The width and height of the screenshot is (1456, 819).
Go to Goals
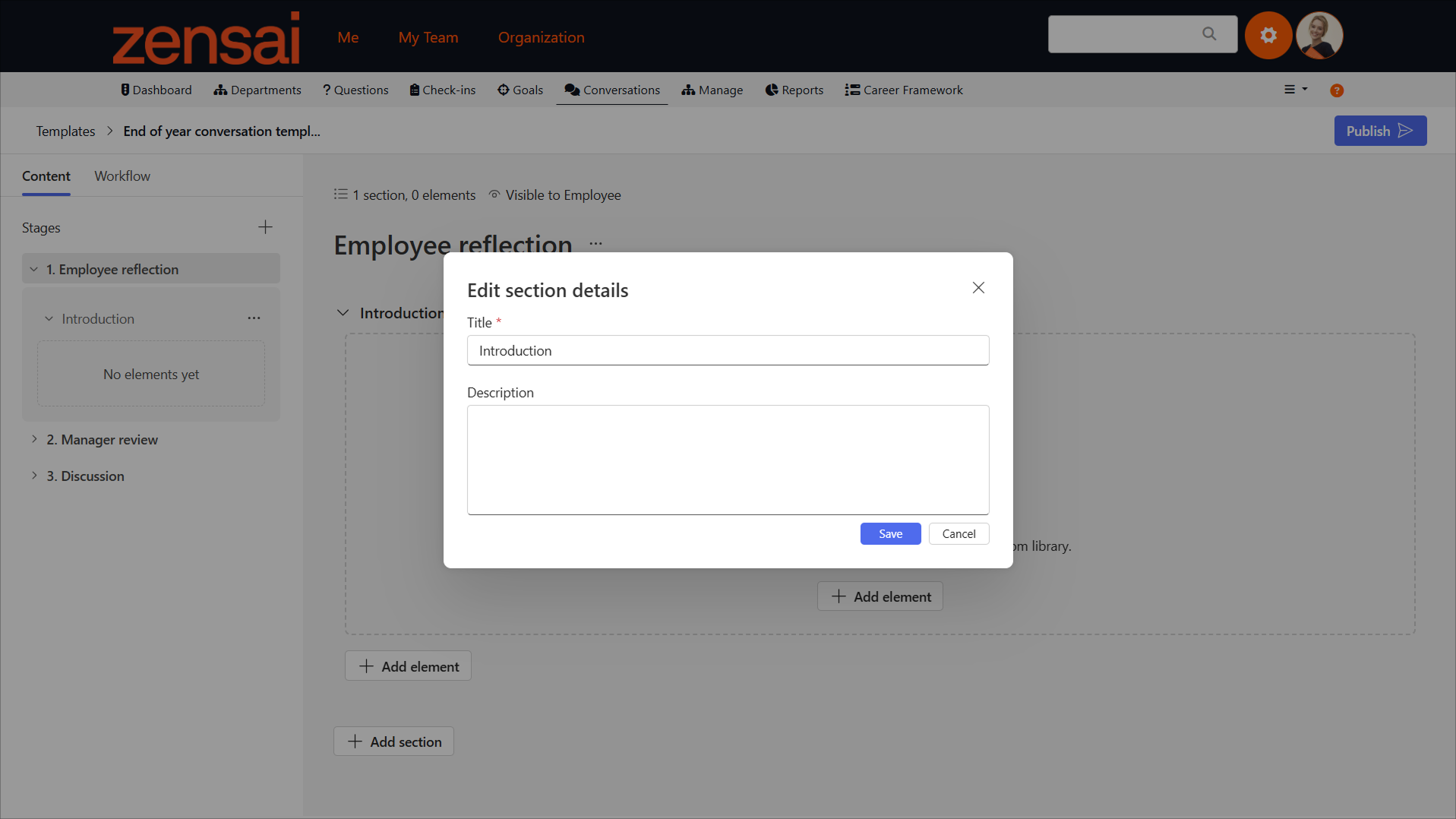pos(520,90)
